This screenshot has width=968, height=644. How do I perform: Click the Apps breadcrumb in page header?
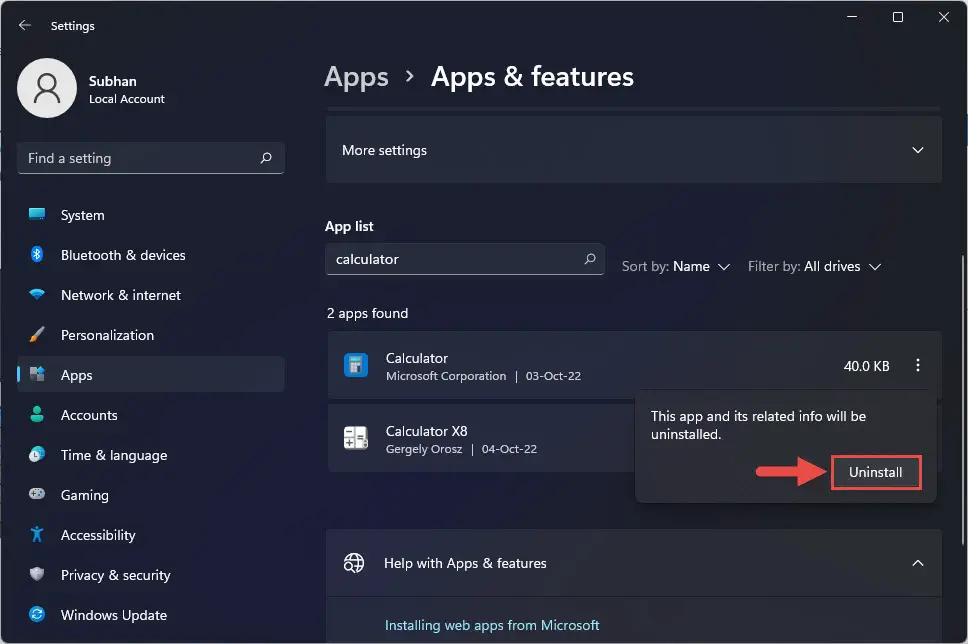pos(356,77)
